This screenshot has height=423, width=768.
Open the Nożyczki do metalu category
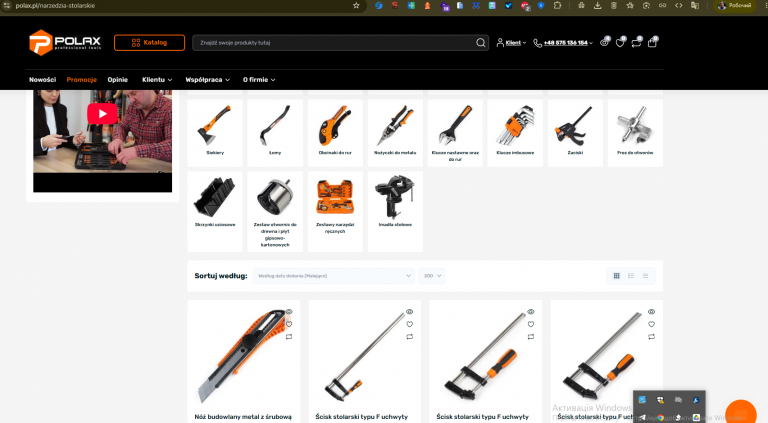click(x=395, y=133)
